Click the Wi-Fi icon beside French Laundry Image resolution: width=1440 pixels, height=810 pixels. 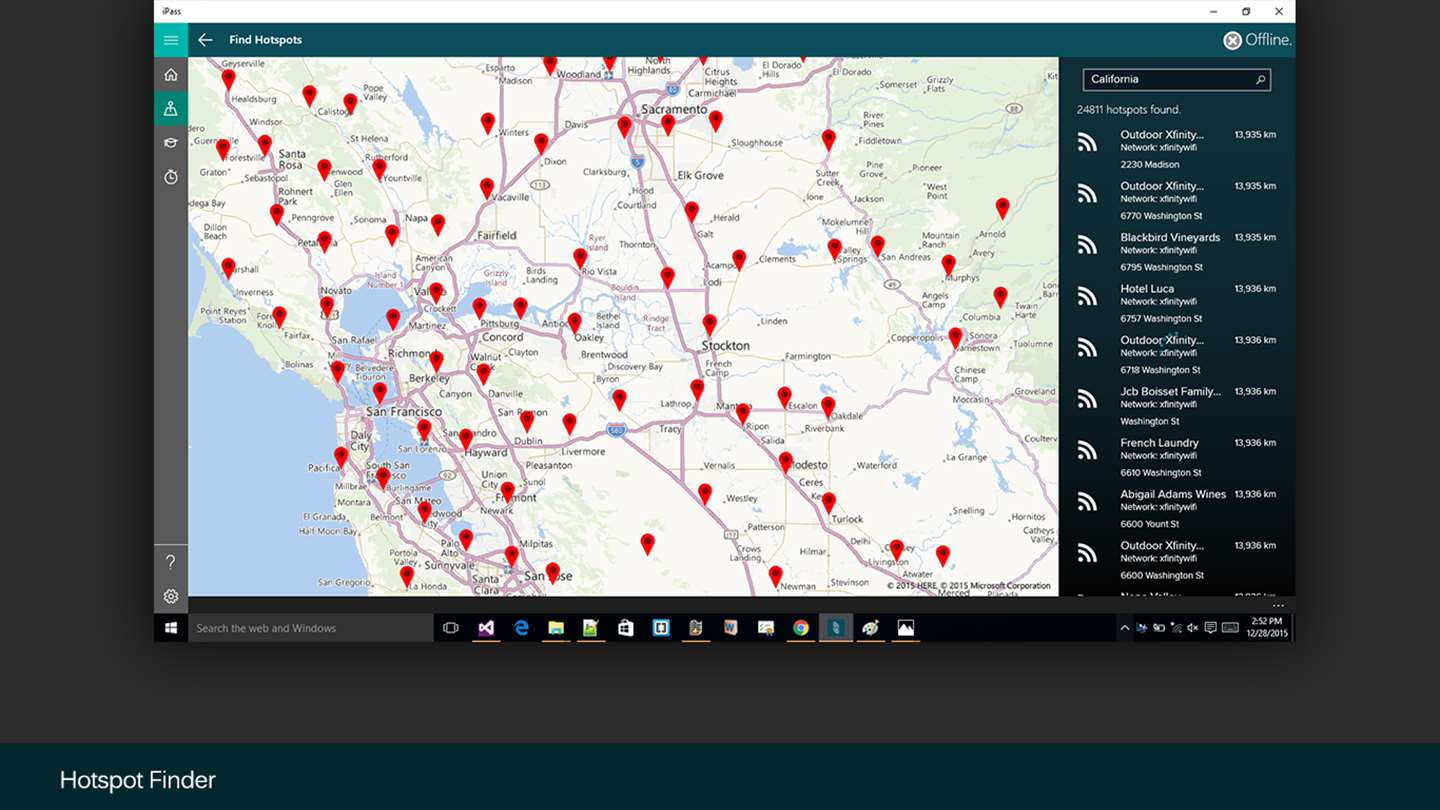click(x=1087, y=451)
